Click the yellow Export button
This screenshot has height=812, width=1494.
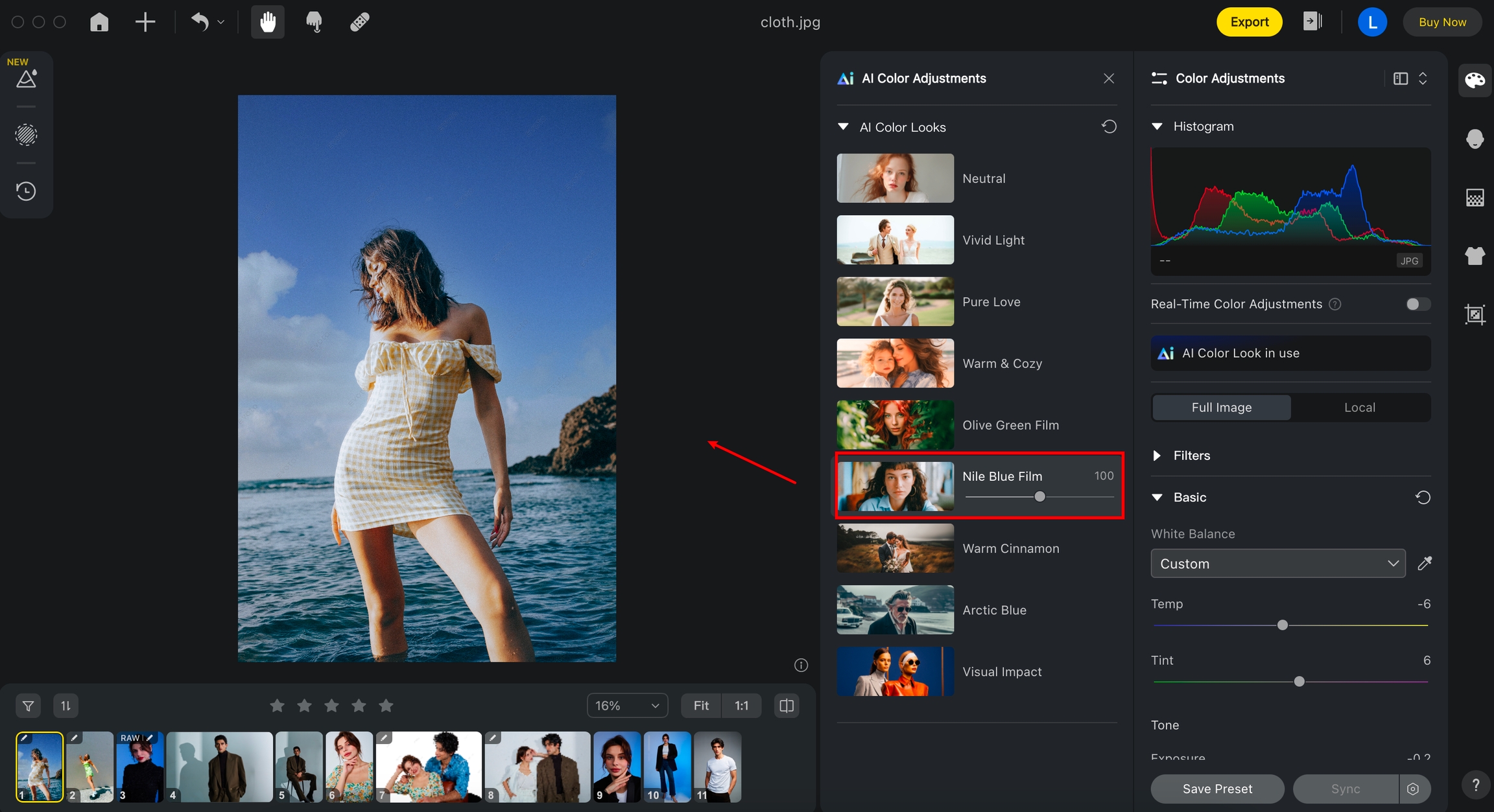pos(1249,22)
